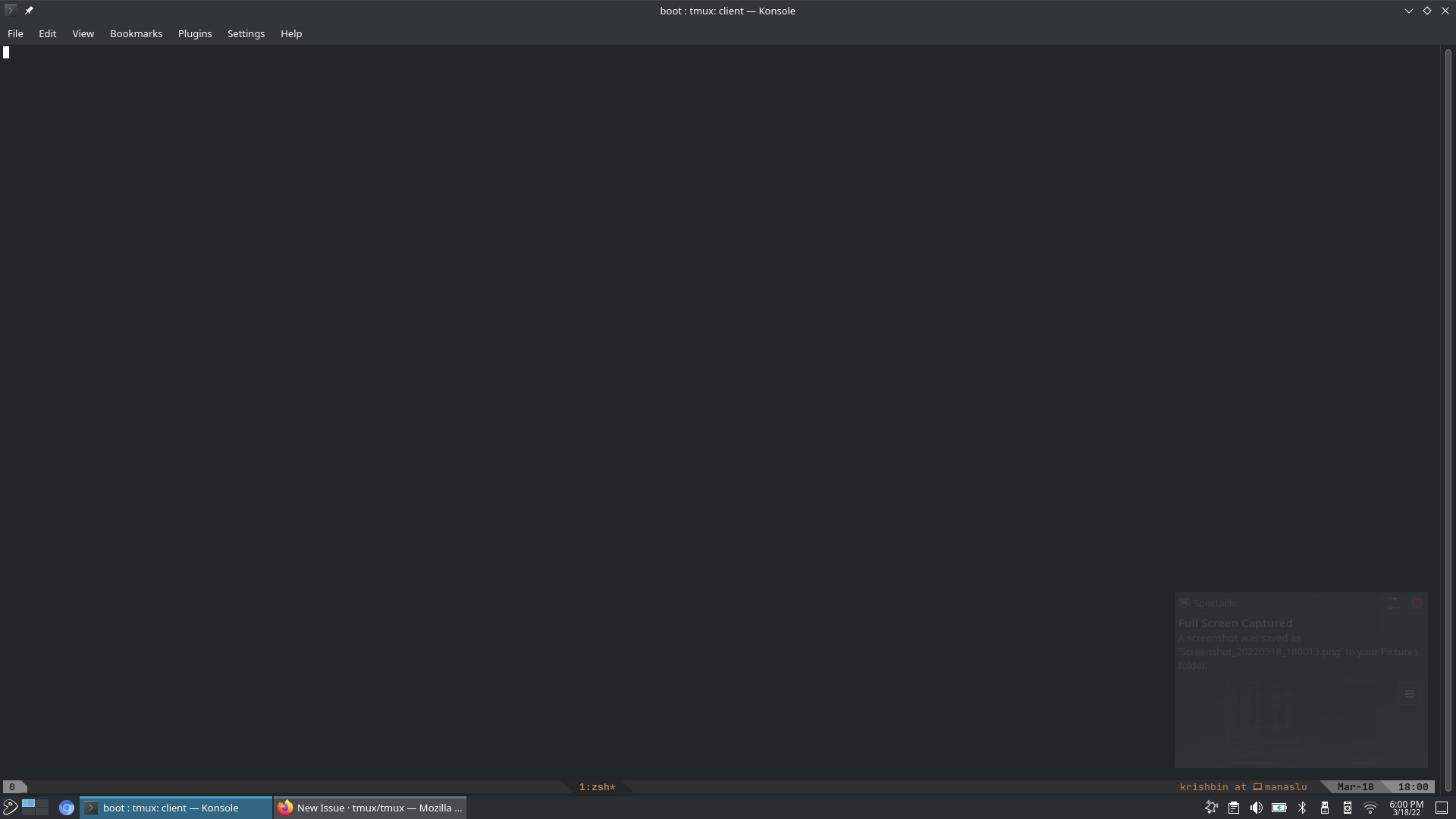1456x819 pixels.
Task: Minimize the Konsole window
Action: click(1408, 11)
